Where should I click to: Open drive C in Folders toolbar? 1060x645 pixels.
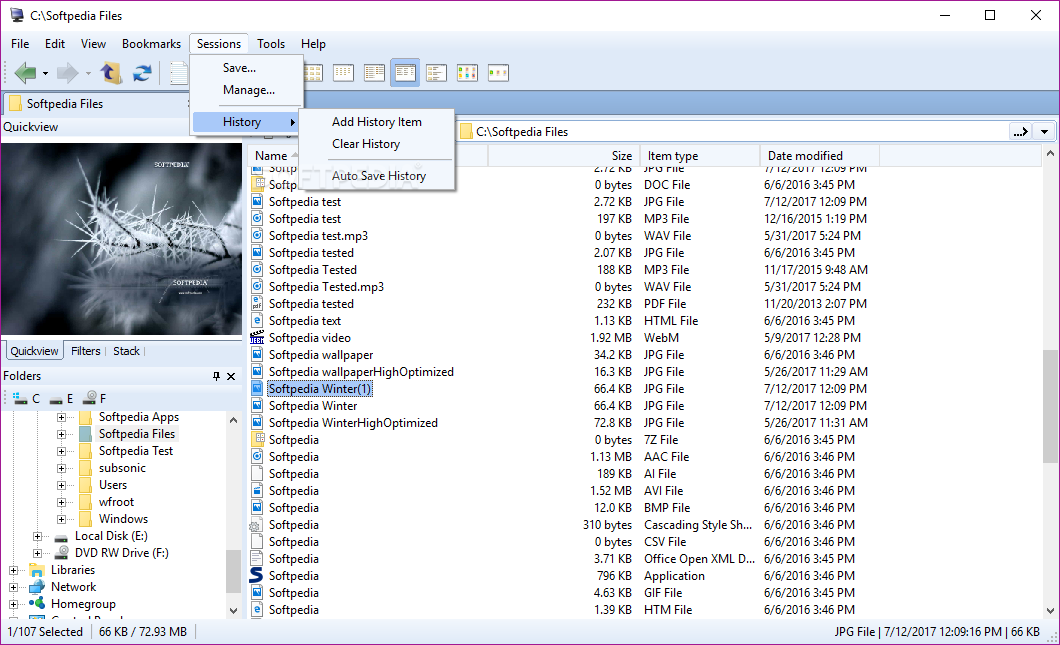pyautogui.click(x=26, y=398)
